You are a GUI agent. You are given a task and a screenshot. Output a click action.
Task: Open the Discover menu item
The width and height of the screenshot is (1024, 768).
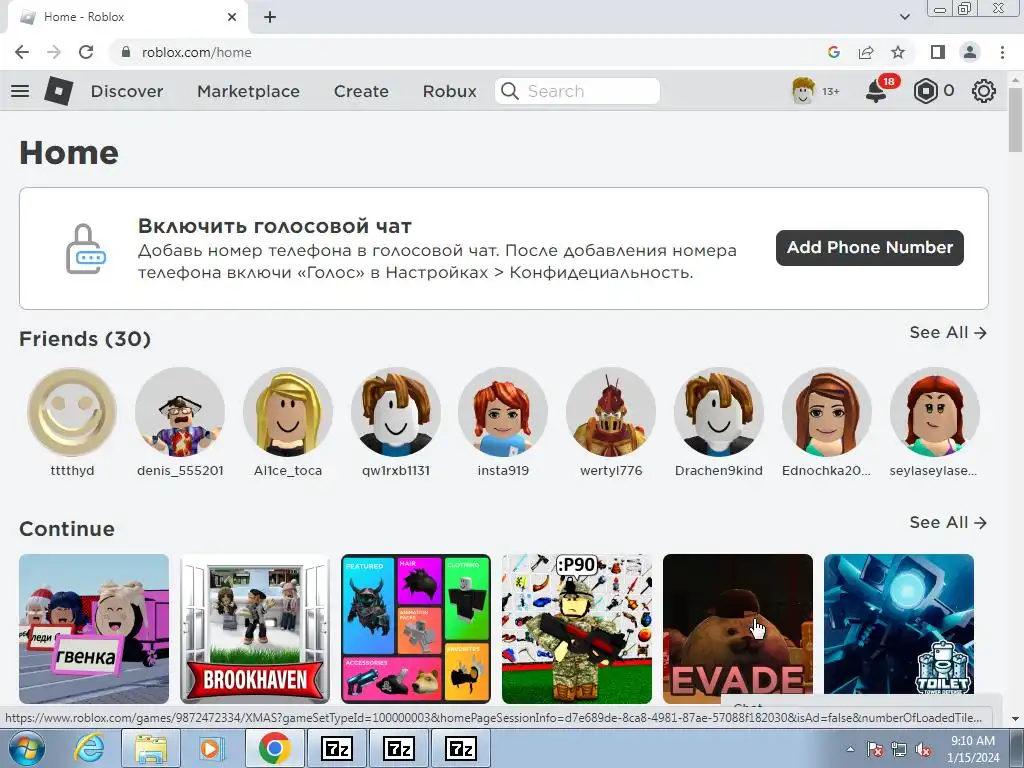(127, 91)
